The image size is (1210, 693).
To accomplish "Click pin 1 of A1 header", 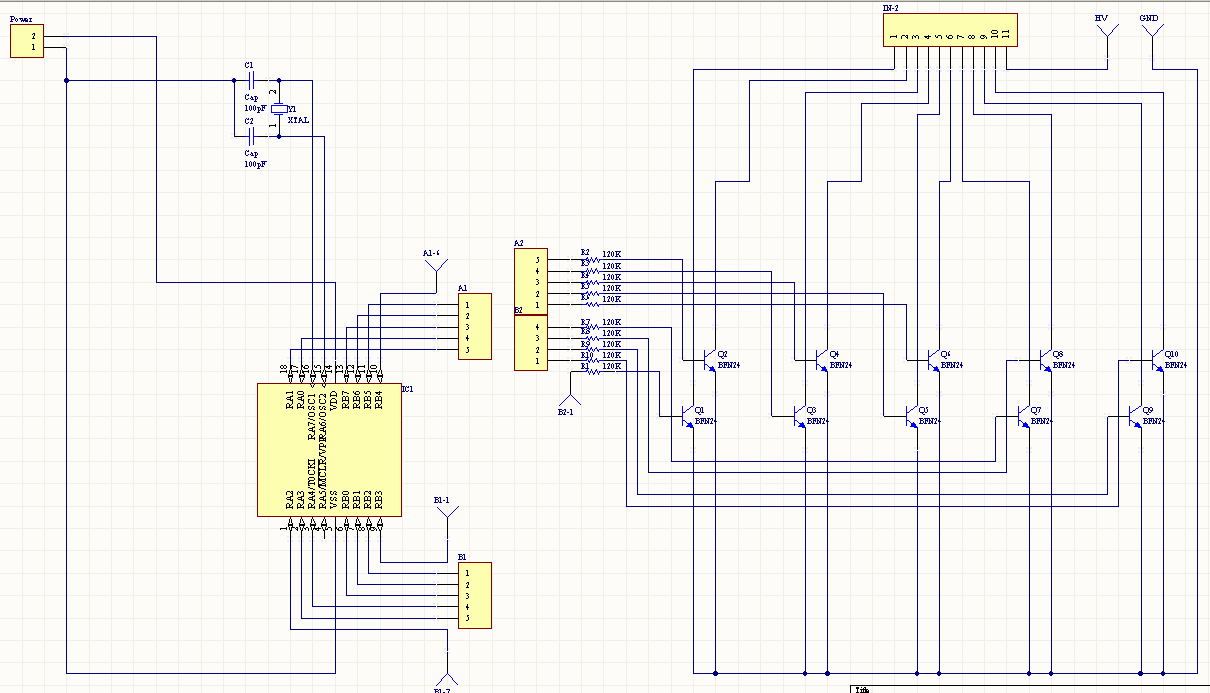I will pos(467,305).
